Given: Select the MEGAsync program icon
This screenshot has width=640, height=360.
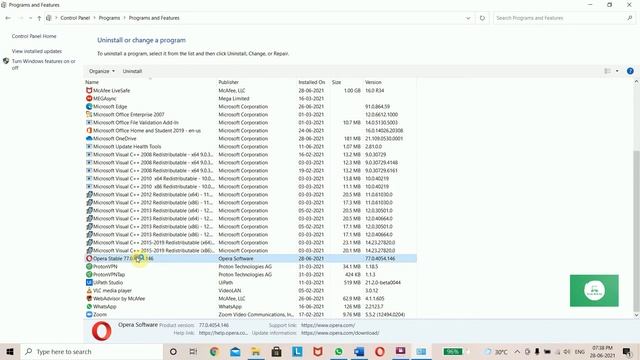Looking at the screenshot, I should click(x=89, y=98).
